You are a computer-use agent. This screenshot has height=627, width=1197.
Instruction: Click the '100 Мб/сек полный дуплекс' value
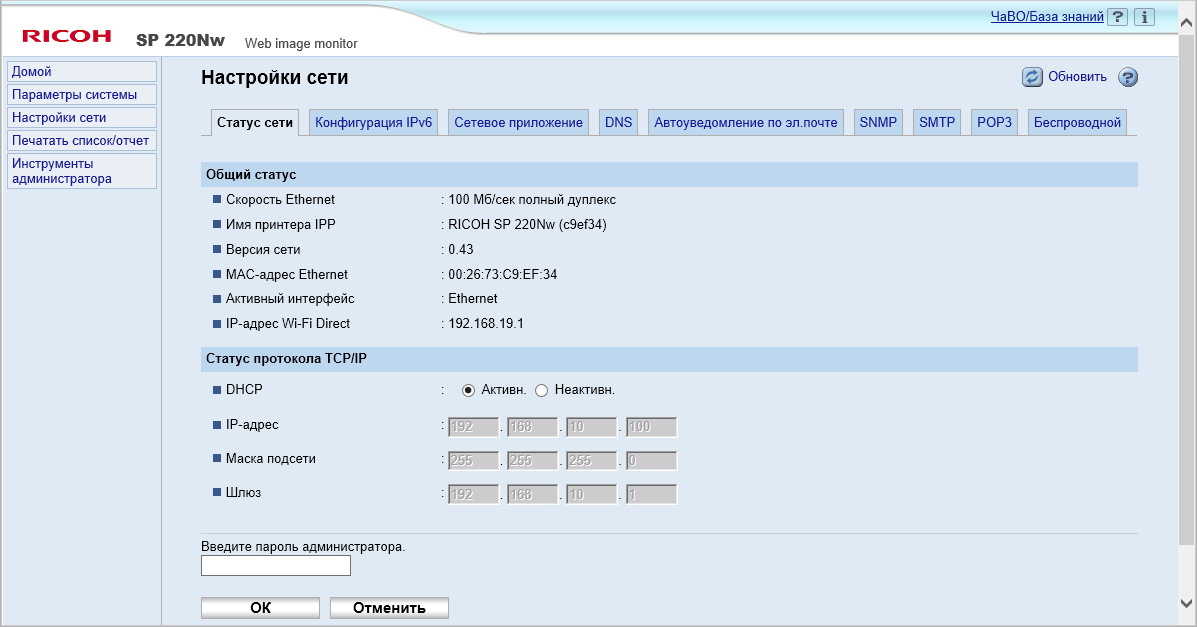(x=532, y=200)
